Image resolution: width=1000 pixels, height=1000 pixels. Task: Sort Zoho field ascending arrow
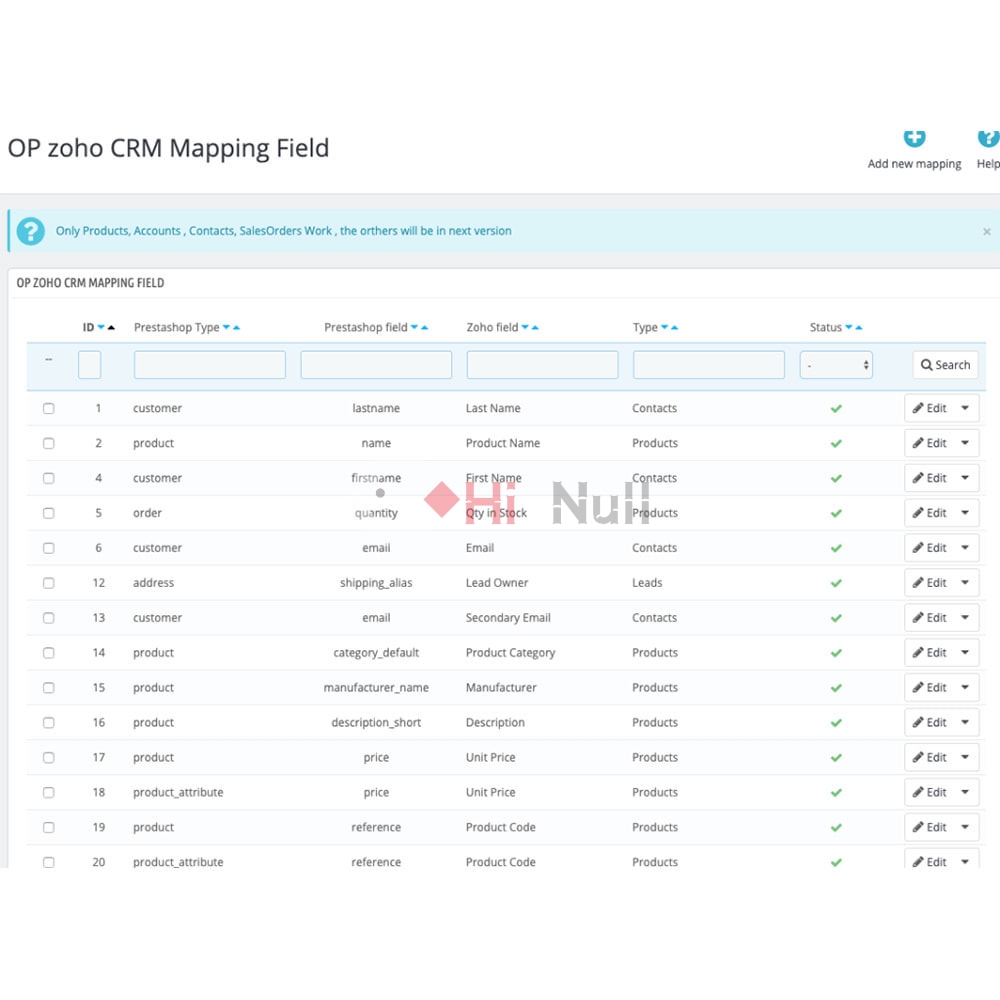tap(535, 327)
